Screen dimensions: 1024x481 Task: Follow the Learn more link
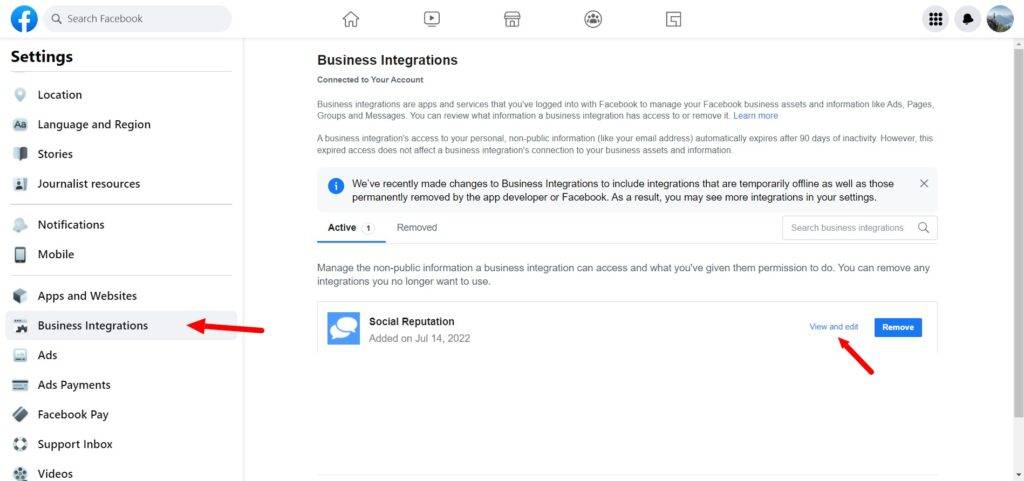[x=755, y=116]
